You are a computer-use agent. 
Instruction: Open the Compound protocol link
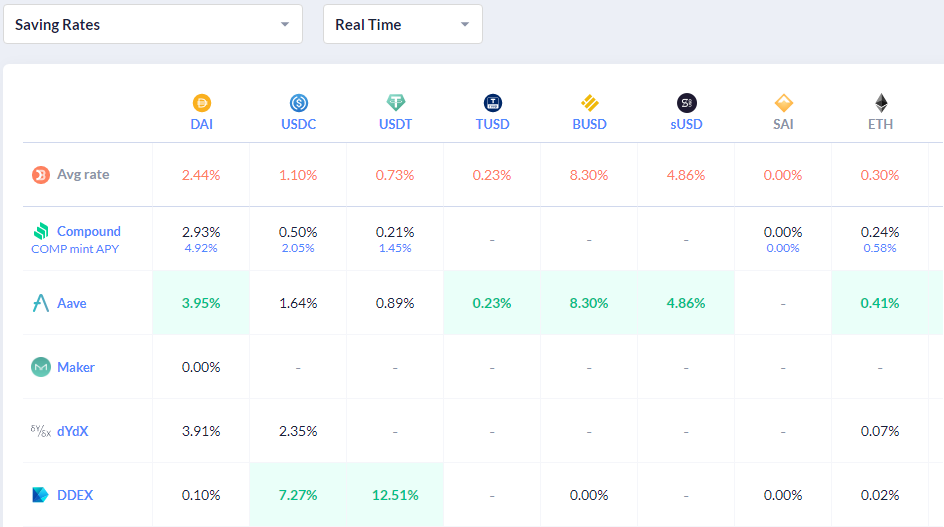coord(88,231)
